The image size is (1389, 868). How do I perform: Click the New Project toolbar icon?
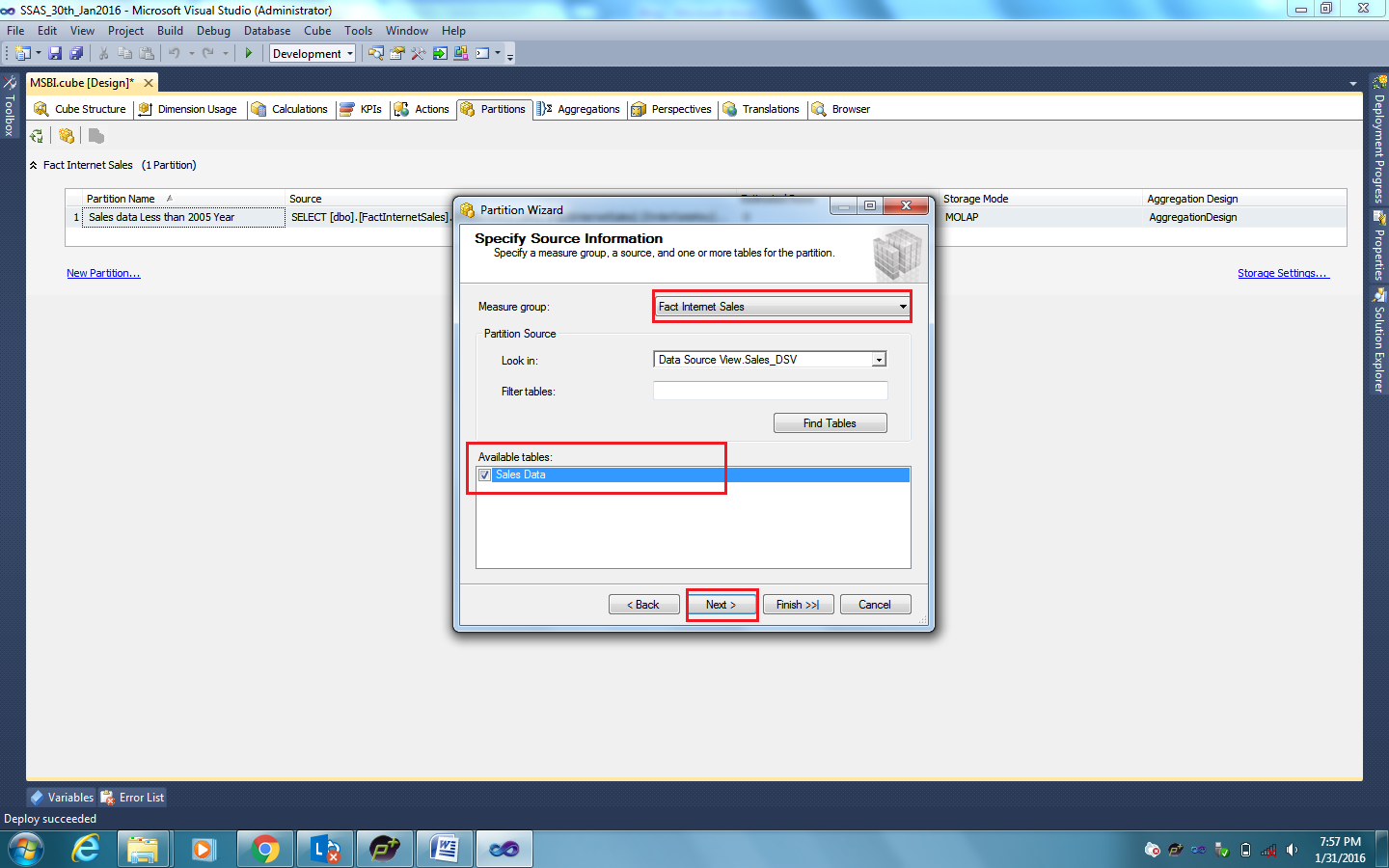[x=22, y=53]
